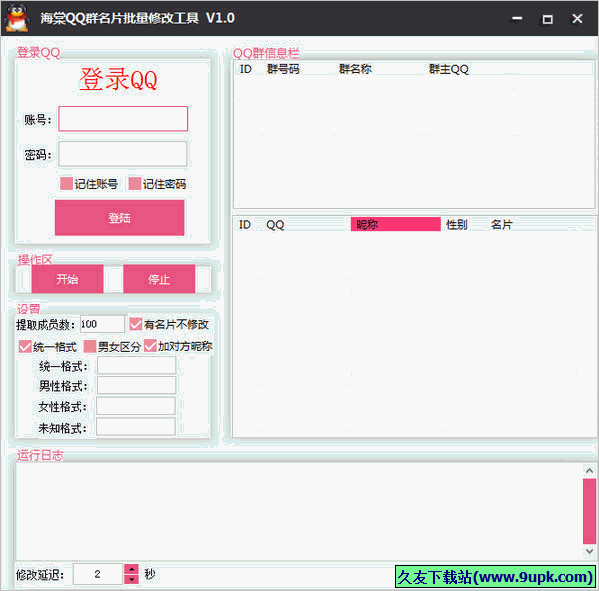Click the pink 登陆 login button
The height and width of the screenshot is (591, 599).
[120, 218]
